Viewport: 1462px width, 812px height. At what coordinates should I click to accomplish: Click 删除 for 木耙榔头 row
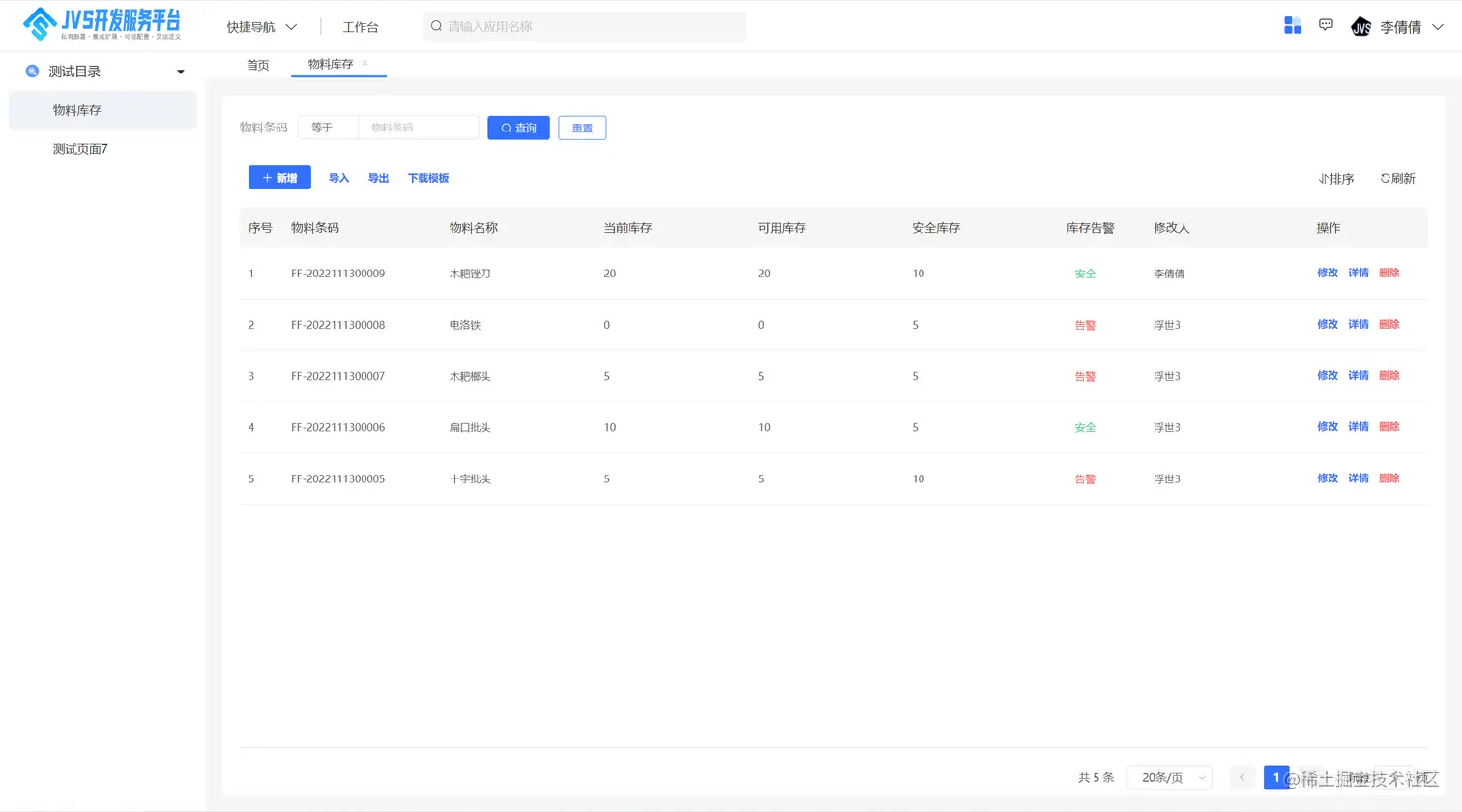tap(1389, 375)
